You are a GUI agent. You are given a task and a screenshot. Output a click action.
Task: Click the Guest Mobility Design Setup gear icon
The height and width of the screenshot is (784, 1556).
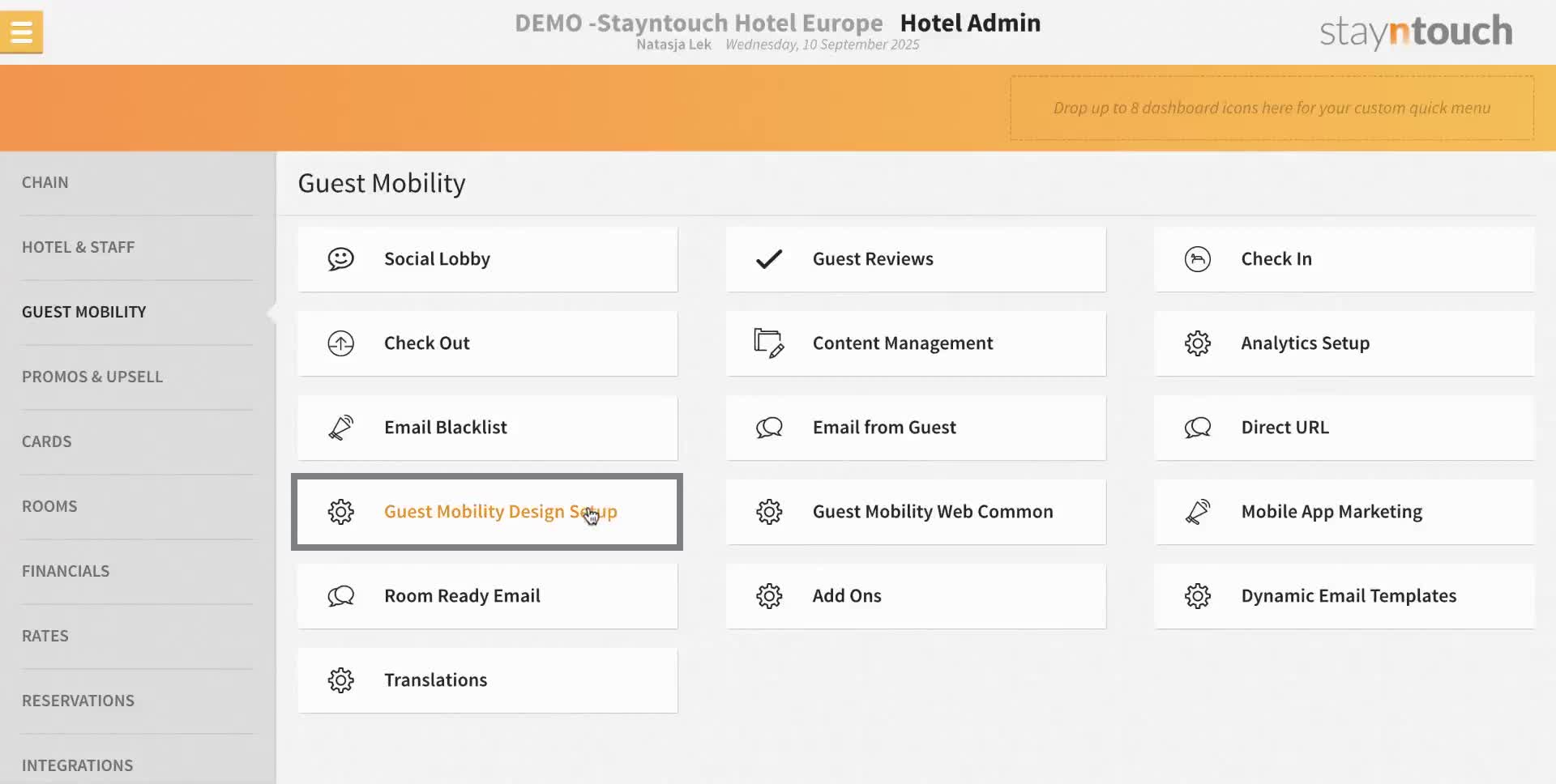click(x=340, y=512)
